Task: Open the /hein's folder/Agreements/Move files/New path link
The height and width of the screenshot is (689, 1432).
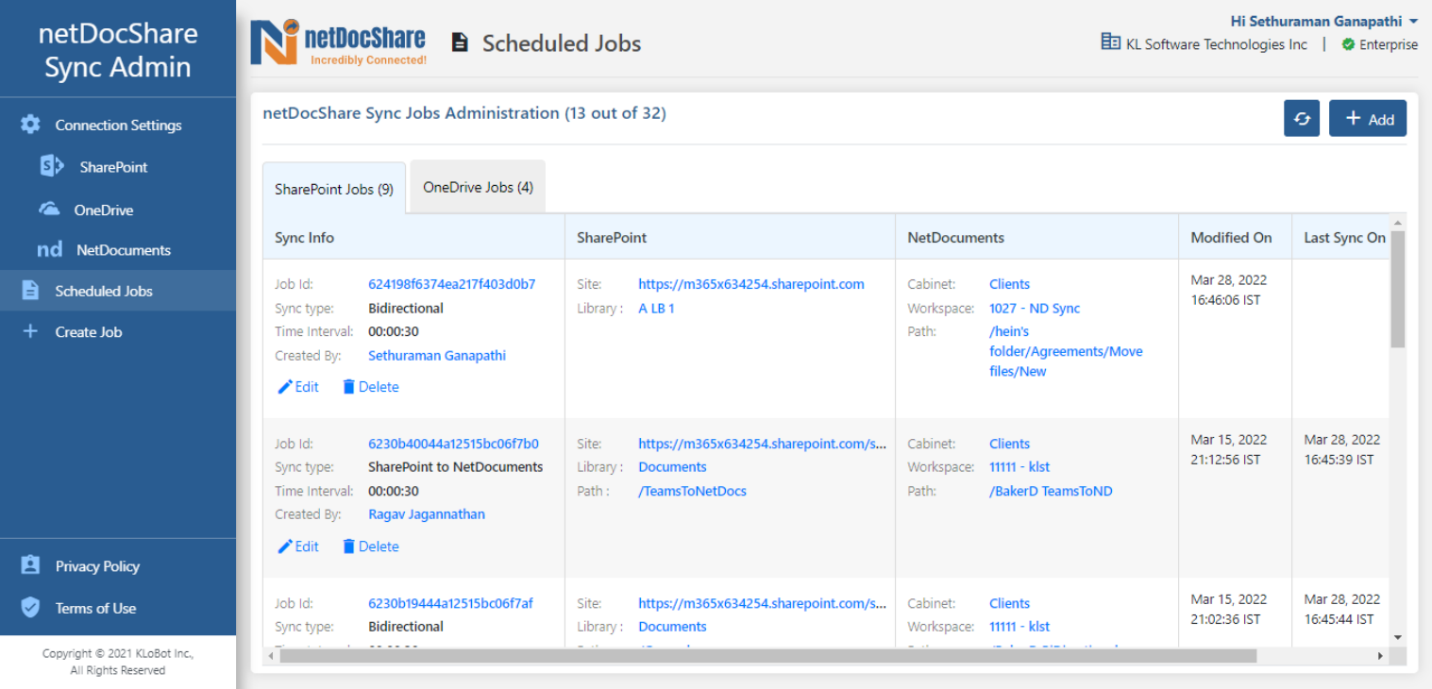Action: [x=1066, y=351]
